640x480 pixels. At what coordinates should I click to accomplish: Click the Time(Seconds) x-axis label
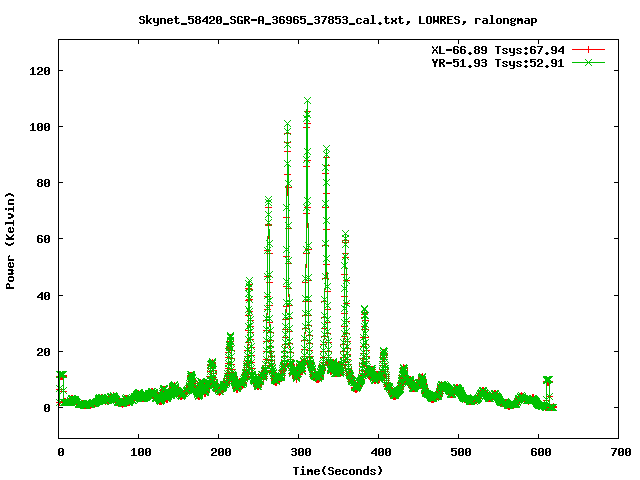tap(338, 471)
